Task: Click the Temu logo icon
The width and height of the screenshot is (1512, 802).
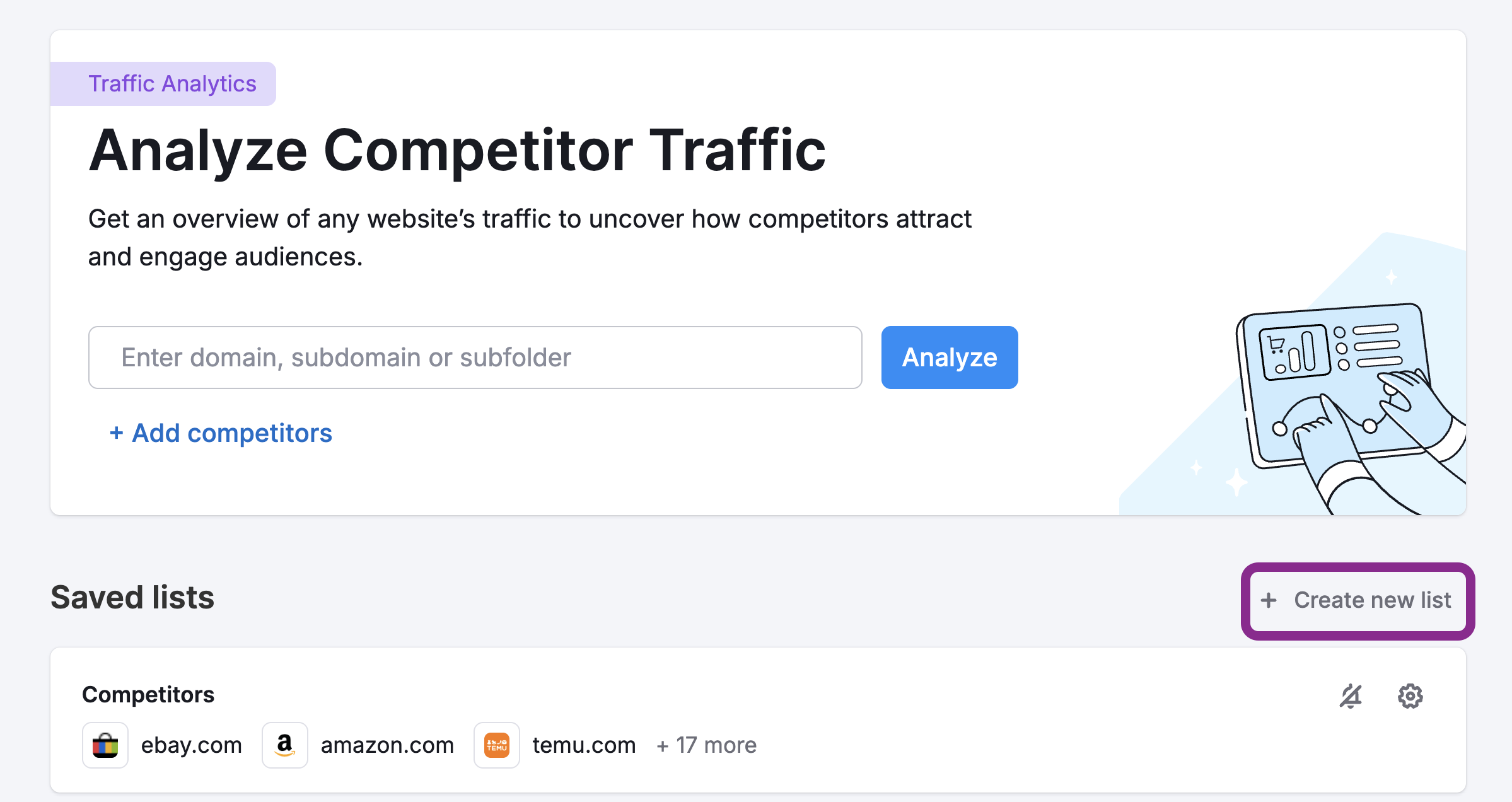Action: (x=497, y=745)
